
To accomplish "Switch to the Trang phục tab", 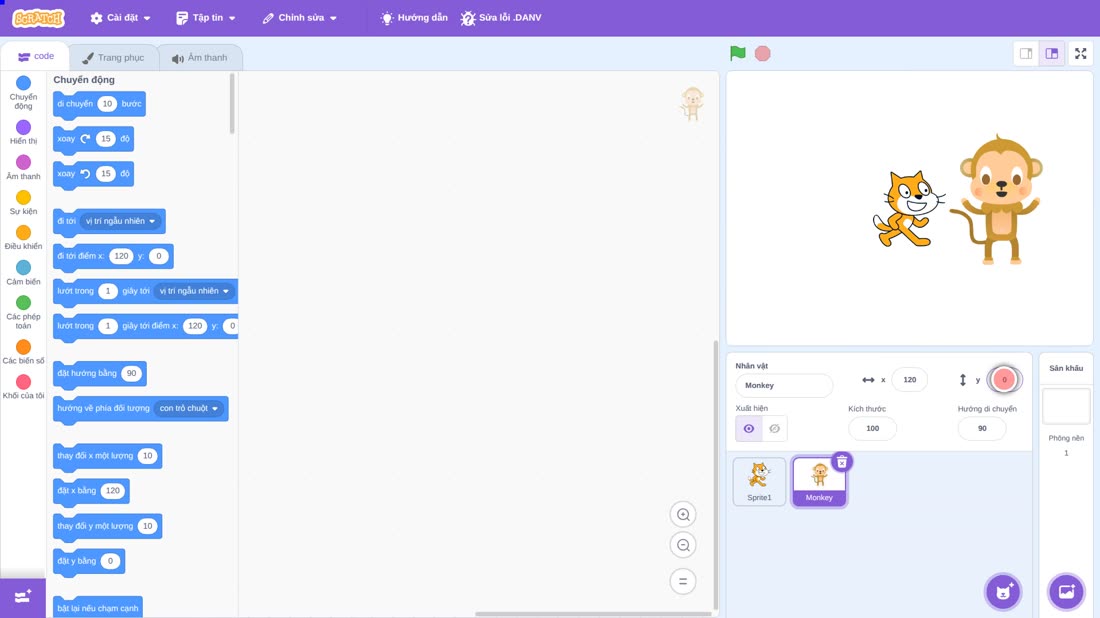I will point(113,58).
